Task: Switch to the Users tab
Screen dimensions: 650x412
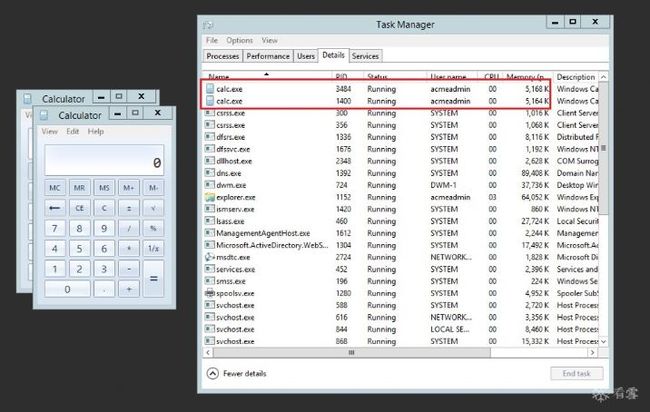Action: [x=306, y=56]
